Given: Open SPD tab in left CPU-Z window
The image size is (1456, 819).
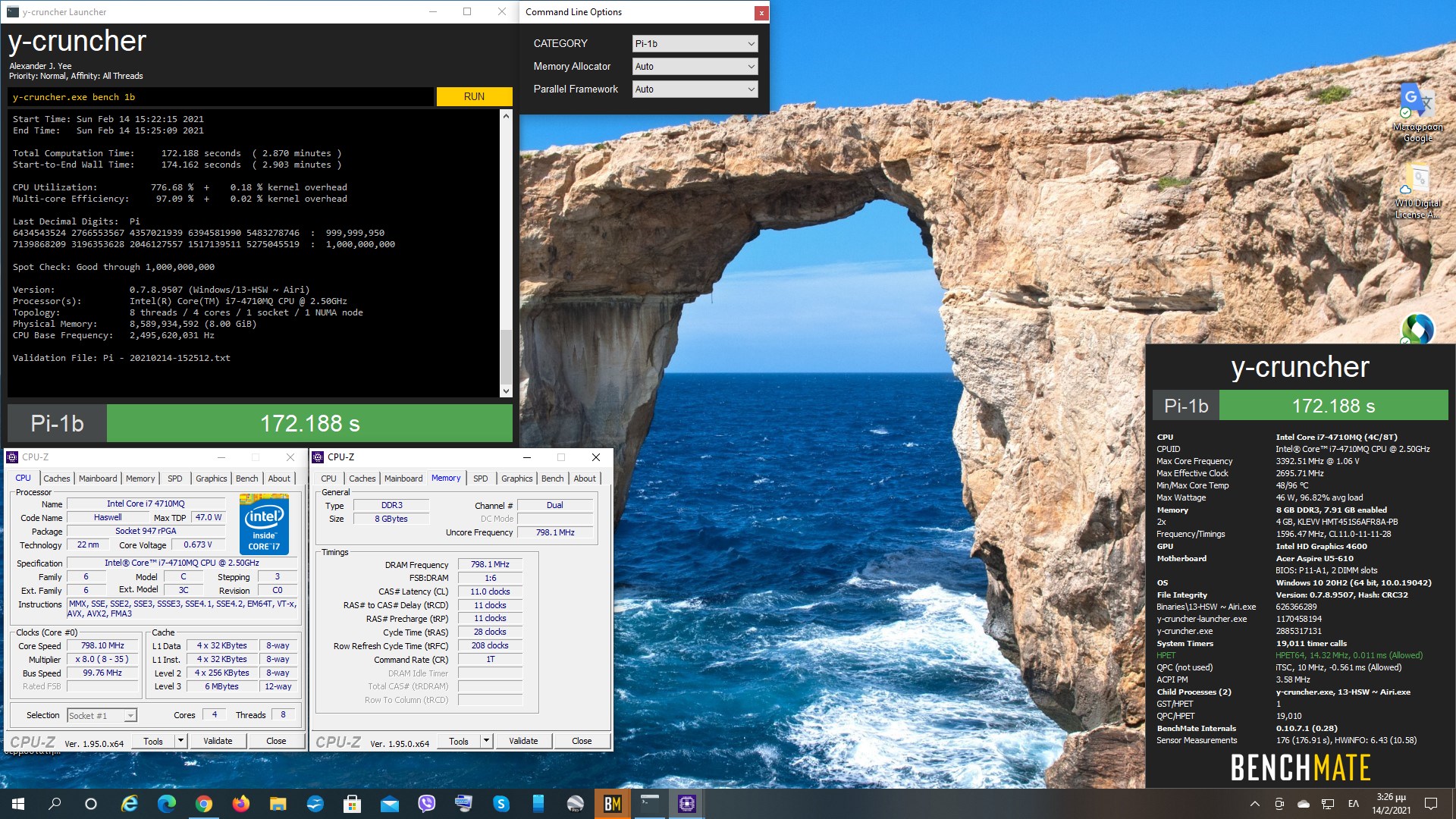Looking at the screenshot, I should tap(175, 479).
